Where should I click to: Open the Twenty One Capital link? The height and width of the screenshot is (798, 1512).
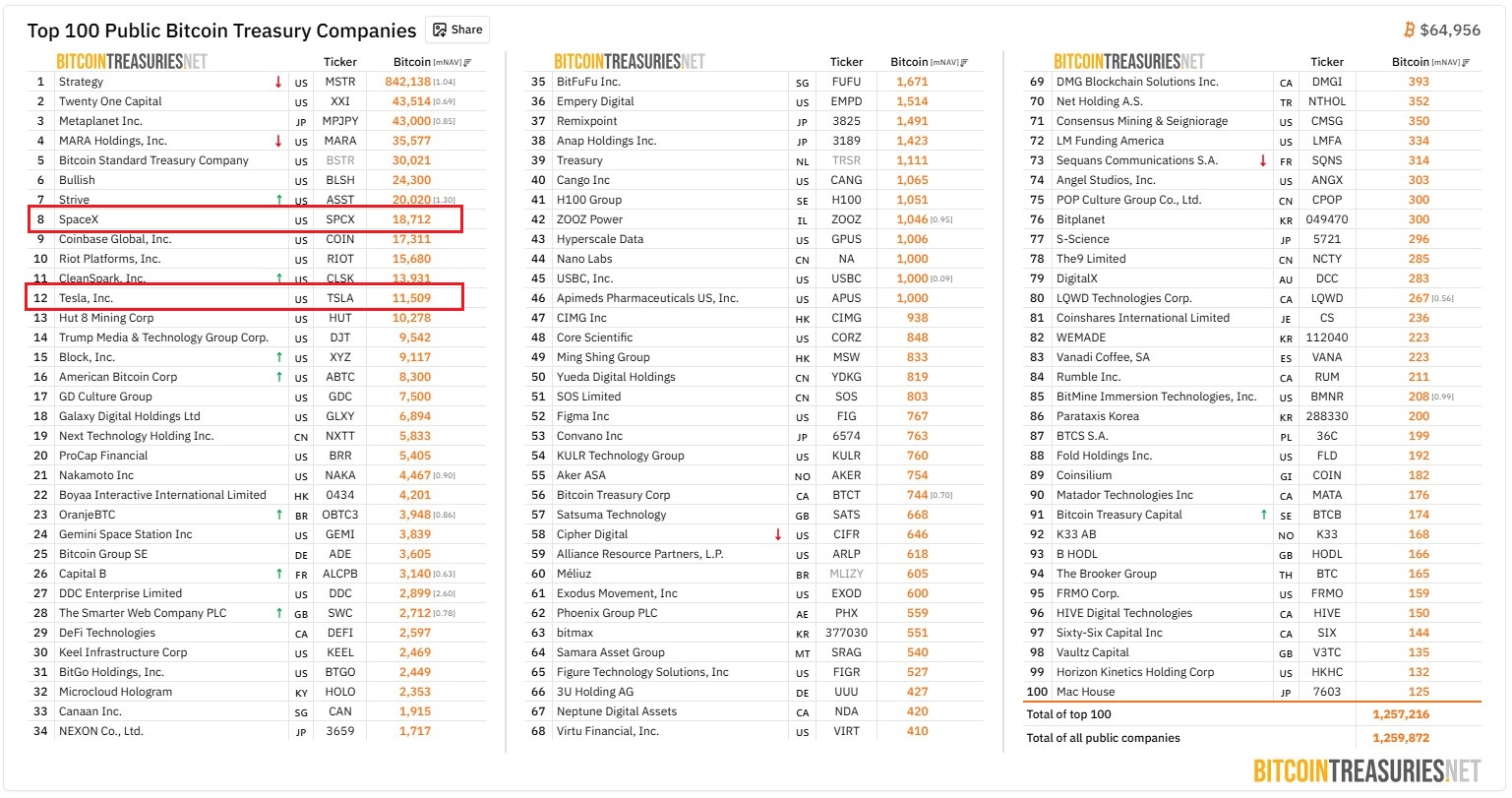(x=110, y=101)
